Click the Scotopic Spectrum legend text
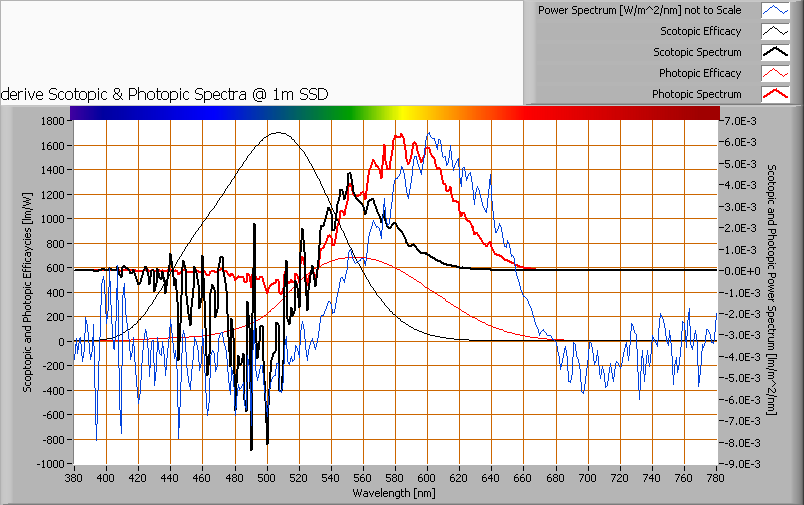Image resolution: width=804 pixels, height=505 pixels. click(697, 52)
